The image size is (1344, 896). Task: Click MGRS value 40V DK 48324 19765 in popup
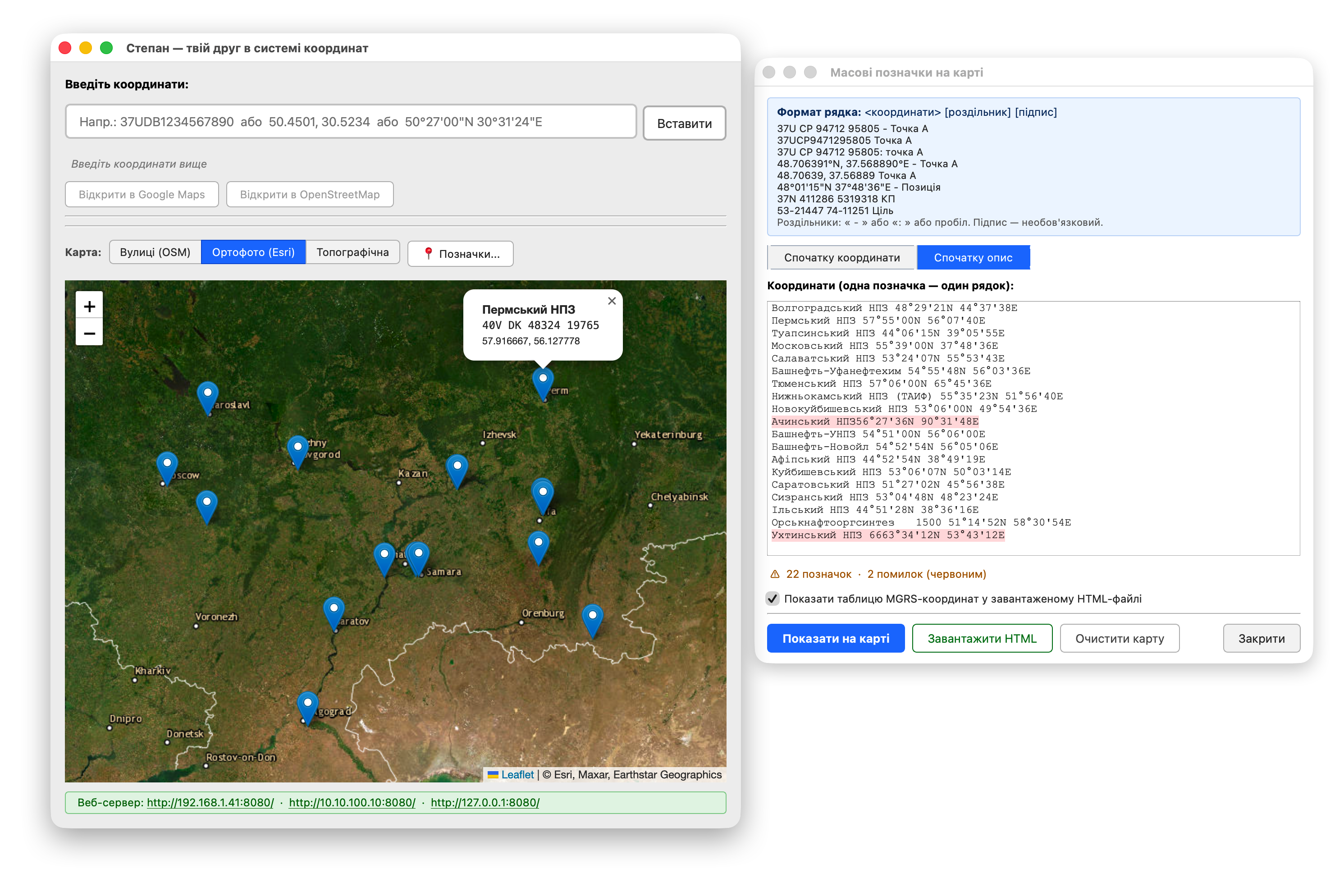[x=540, y=325]
